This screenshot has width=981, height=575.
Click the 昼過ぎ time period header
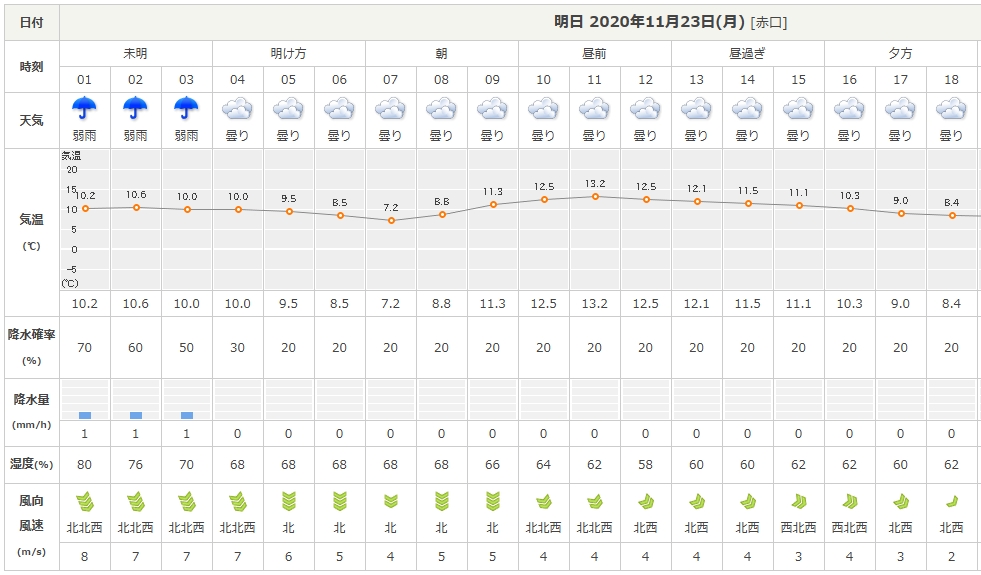747,54
